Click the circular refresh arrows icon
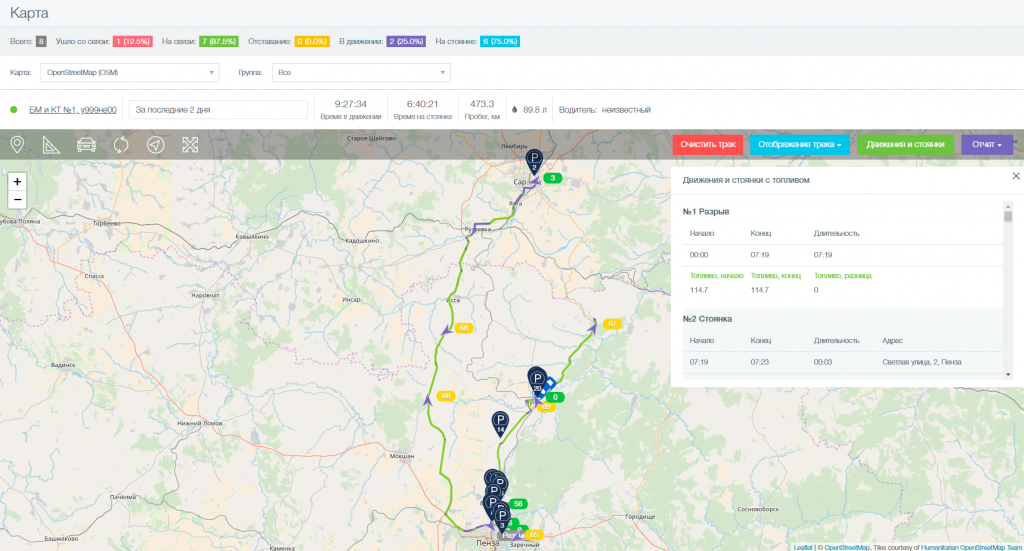Image resolution: width=1024 pixels, height=551 pixels. (121, 145)
